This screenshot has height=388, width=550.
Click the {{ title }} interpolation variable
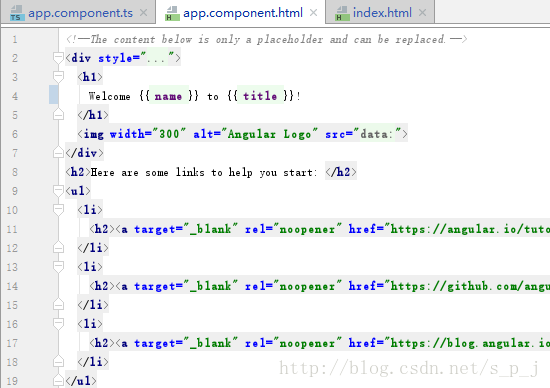260,96
